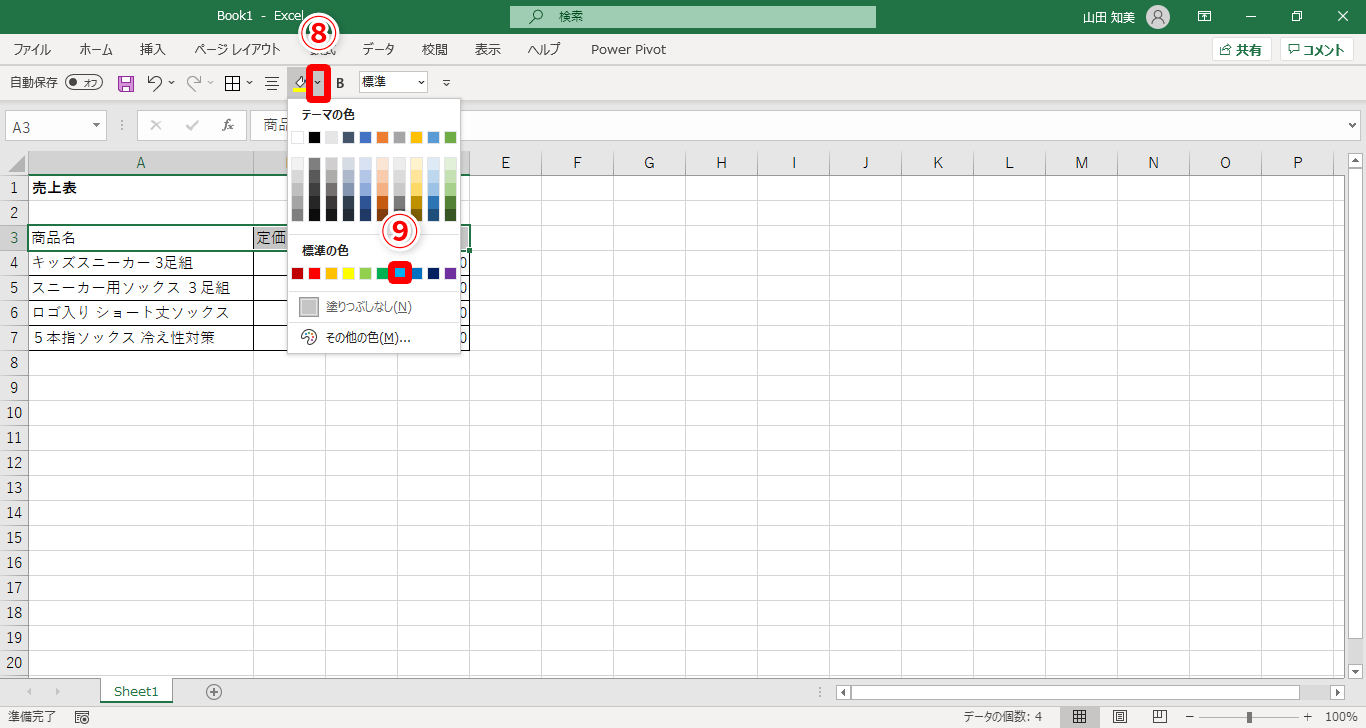Confirm entry with the checkmark icon
The height and width of the screenshot is (728, 1366).
(x=192, y=125)
